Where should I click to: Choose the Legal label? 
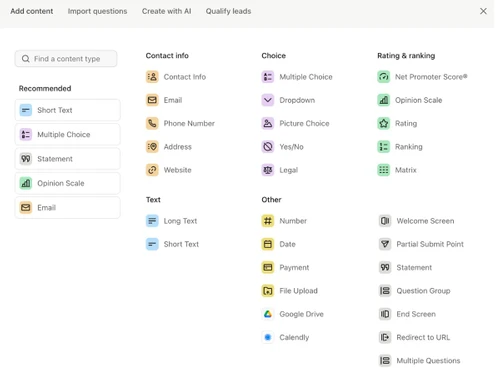289,170
